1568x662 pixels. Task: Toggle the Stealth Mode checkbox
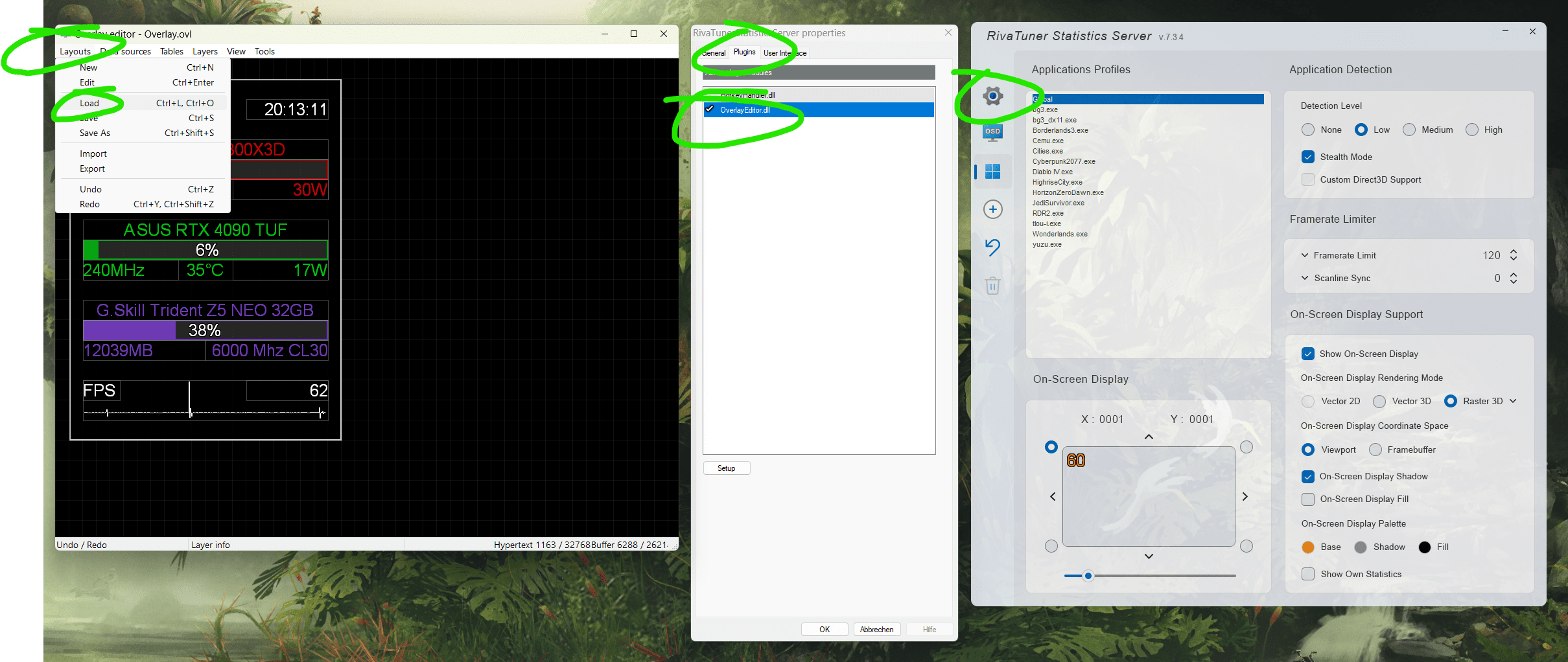[x=1308, y=157]
